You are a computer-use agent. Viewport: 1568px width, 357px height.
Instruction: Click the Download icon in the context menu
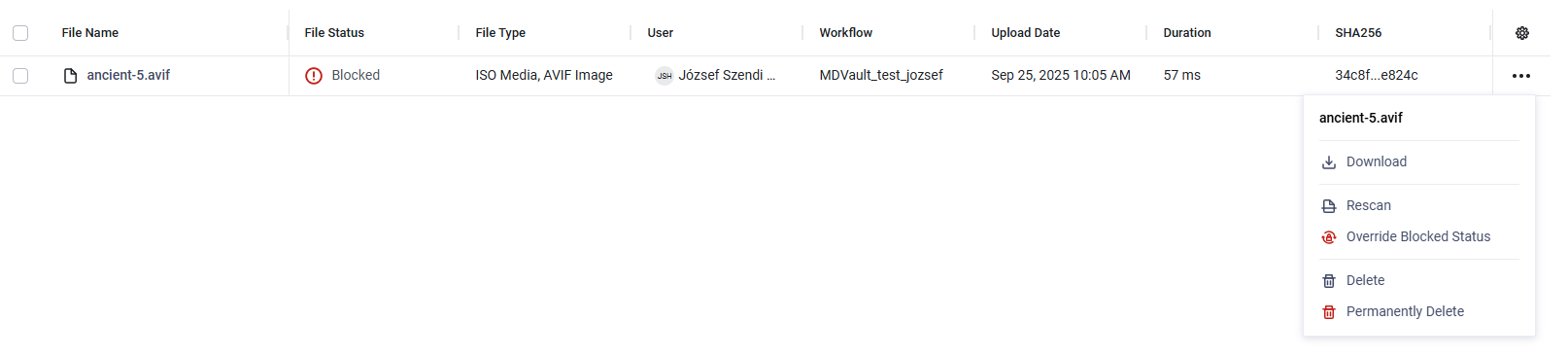pyautogui.click(x=1329, y=162)
